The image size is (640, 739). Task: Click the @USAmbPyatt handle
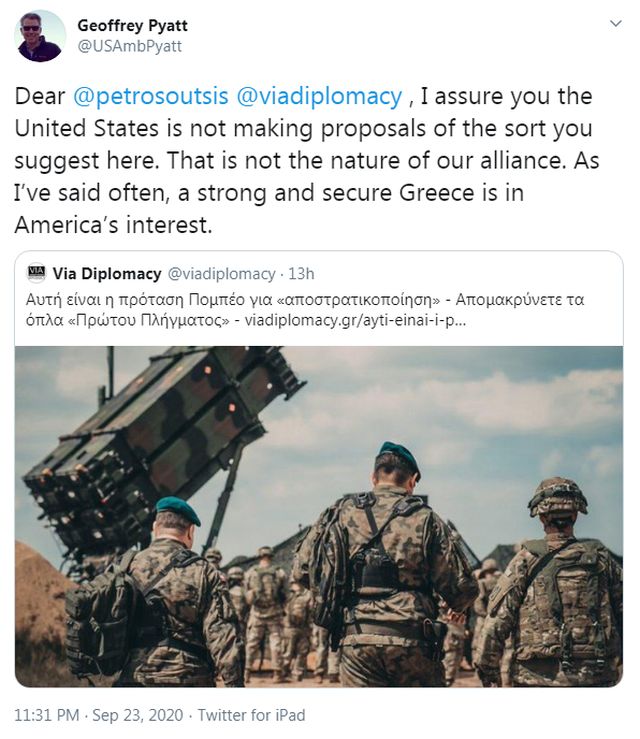click(129, 46)
